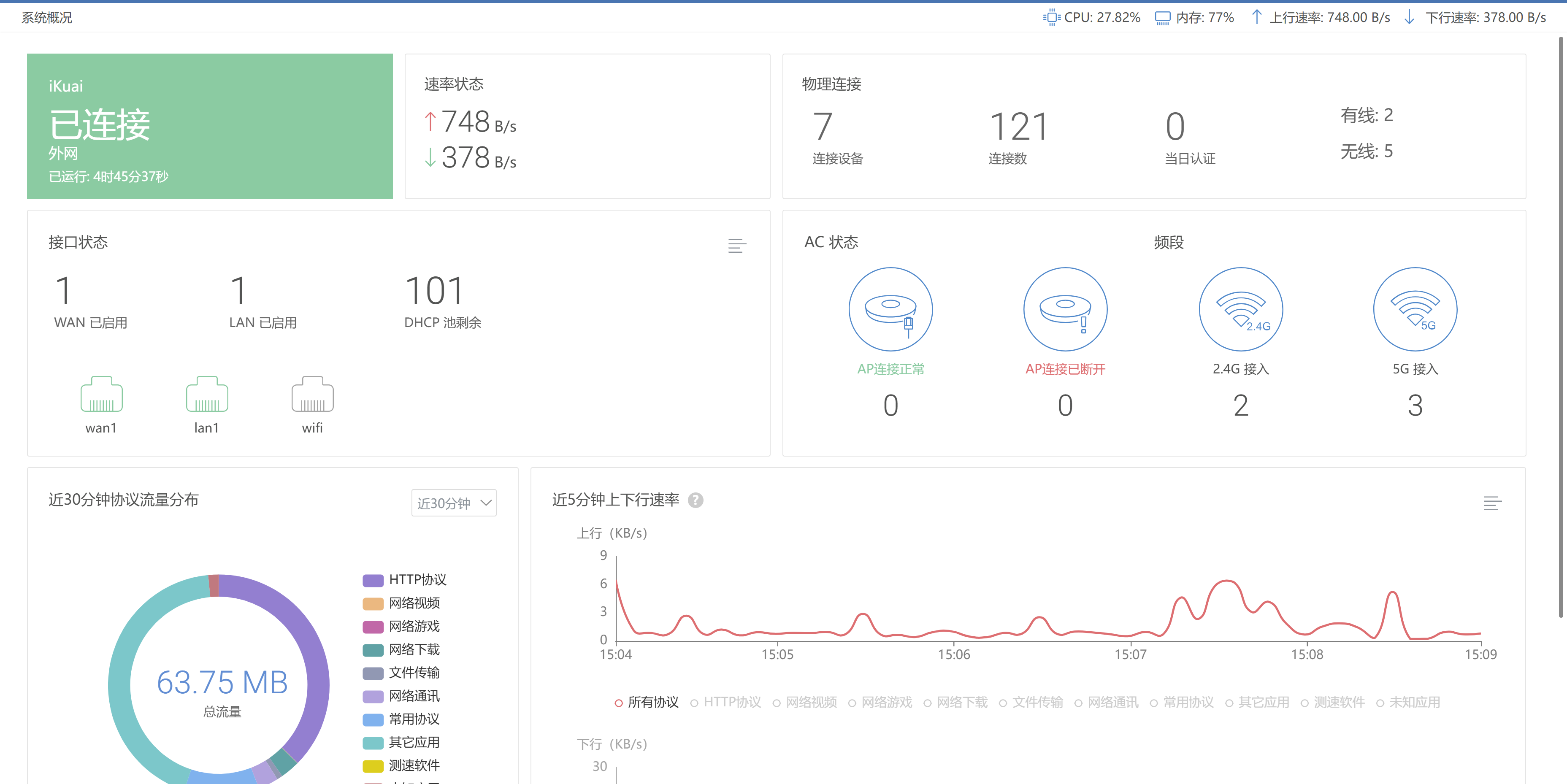Open the rate chart list menu icon

coord(1492,503)
